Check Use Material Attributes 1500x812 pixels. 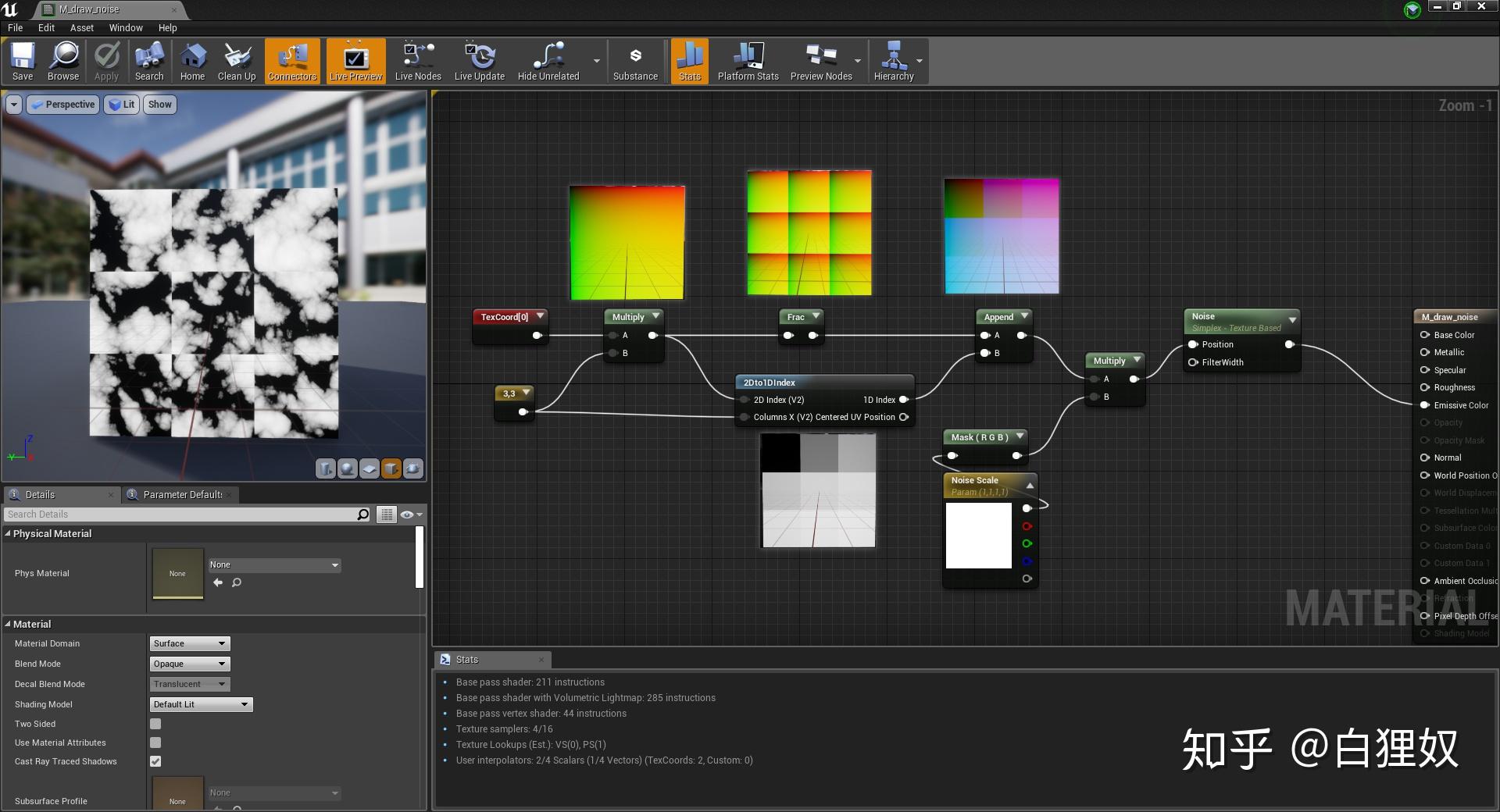pyautogui.click(x=155, y=743)
